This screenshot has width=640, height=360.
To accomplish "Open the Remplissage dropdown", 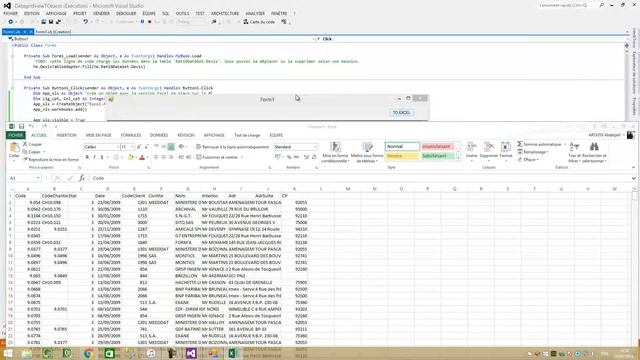I will pos(535,152).
